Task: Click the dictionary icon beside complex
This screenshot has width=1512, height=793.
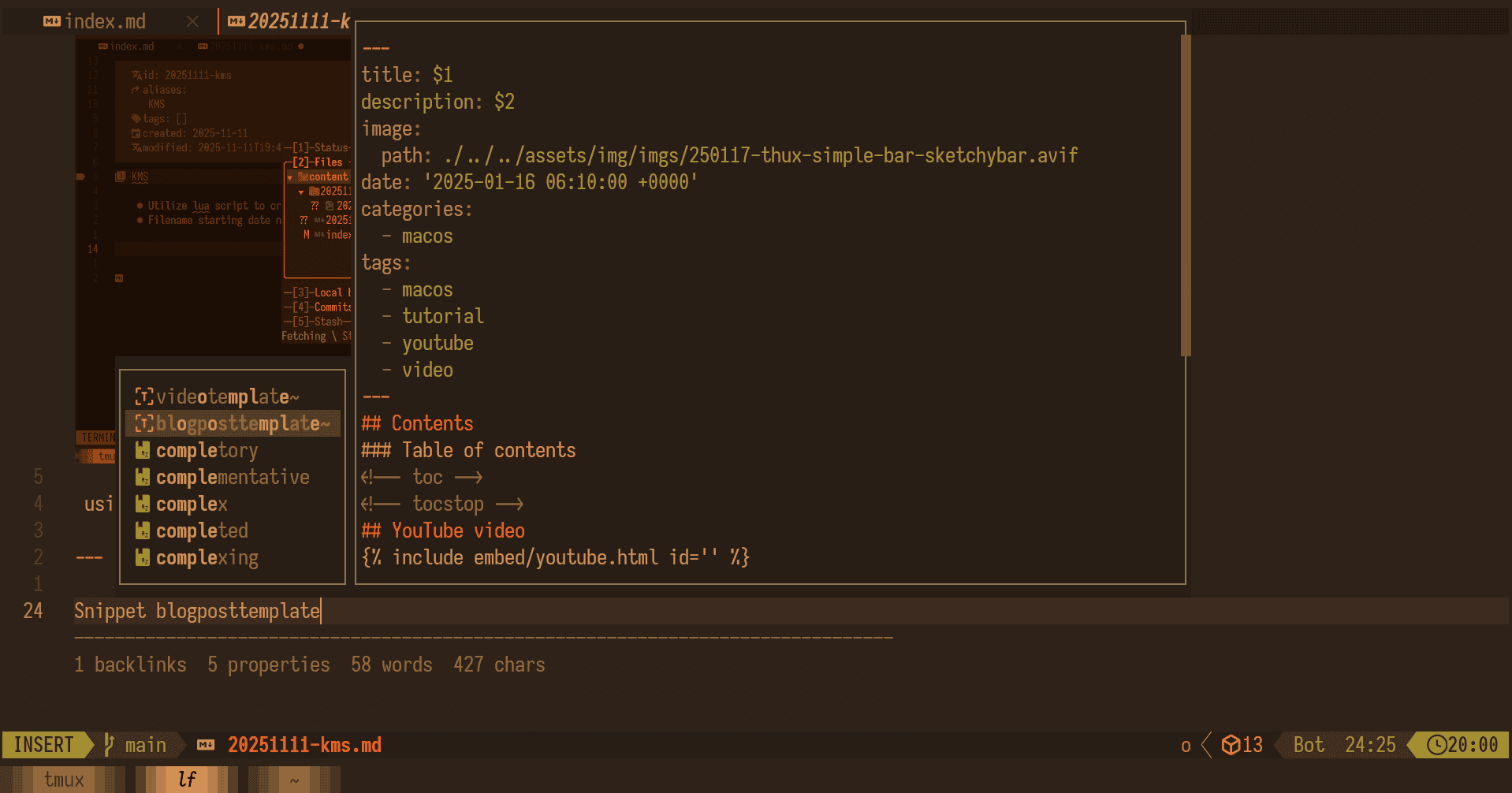Action: (143, 504)
